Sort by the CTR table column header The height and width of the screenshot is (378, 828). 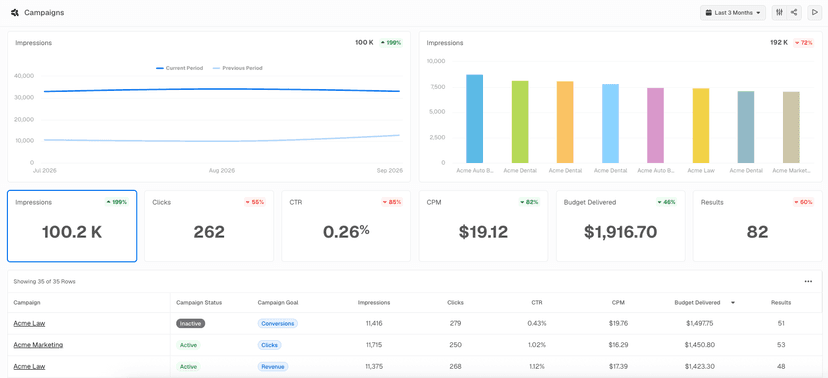(537, 303)
